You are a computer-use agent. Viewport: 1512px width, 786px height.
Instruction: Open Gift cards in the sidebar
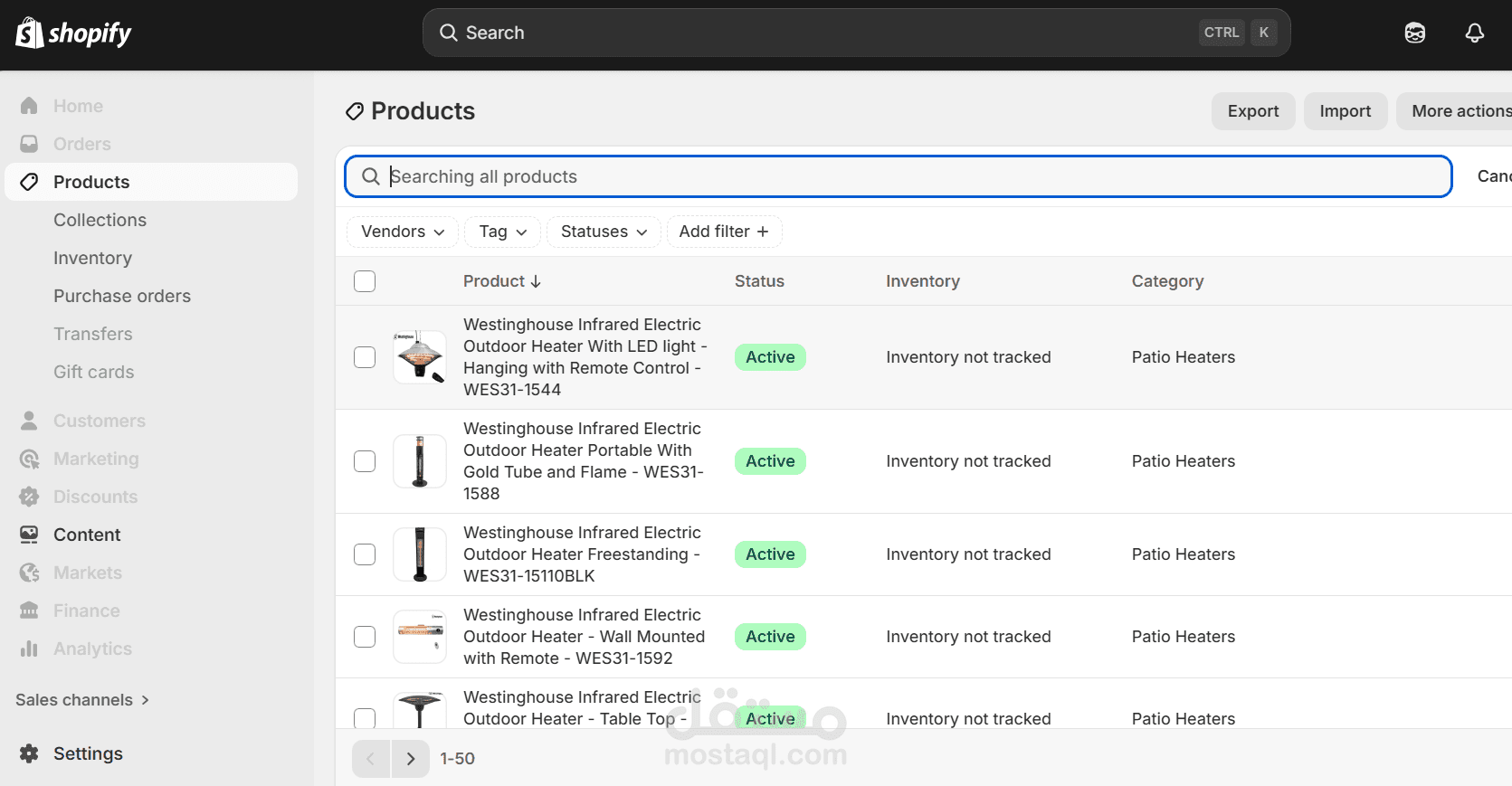(94, 372)
